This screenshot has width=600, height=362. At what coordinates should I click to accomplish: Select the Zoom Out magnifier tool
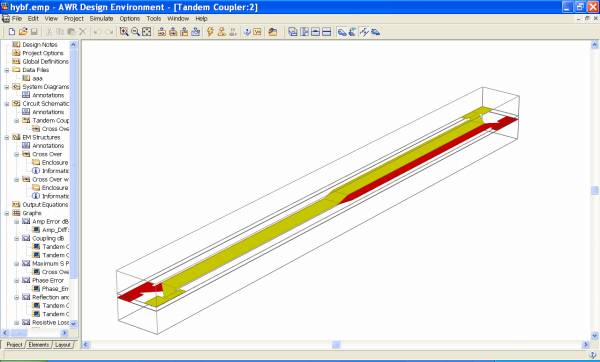[135, 32]
